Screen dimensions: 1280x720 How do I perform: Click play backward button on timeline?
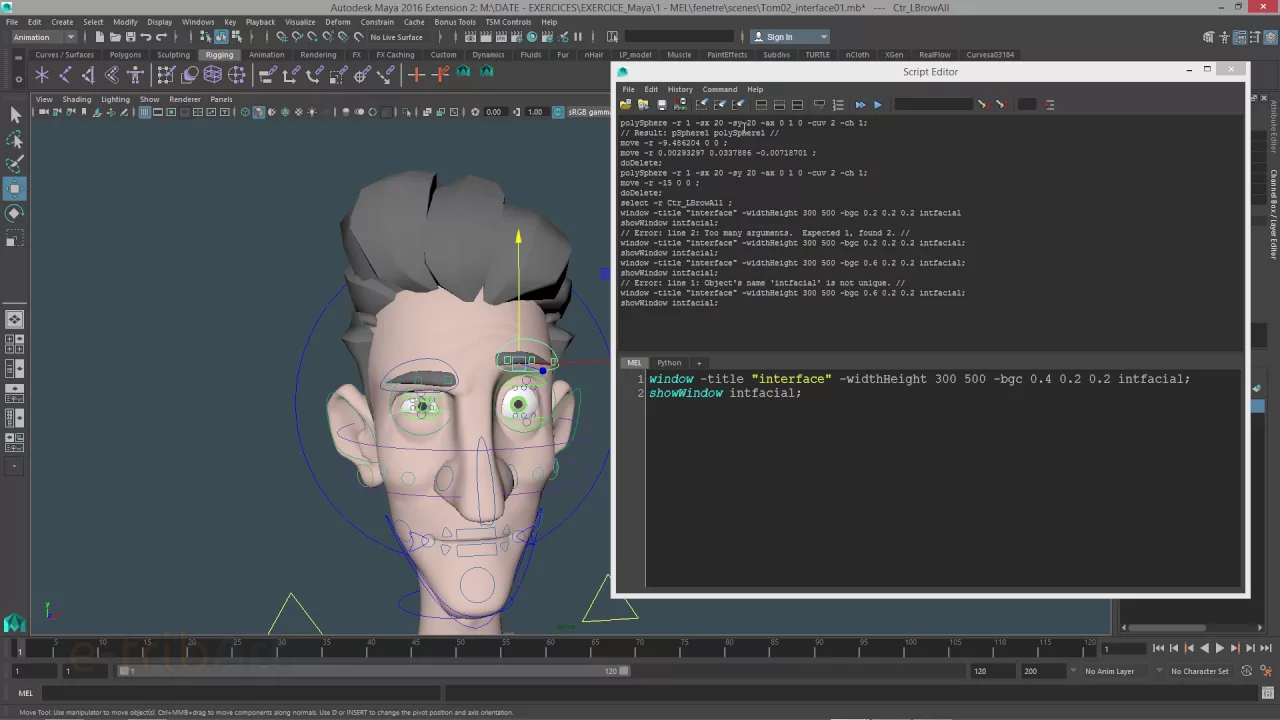coord(1204,648)
